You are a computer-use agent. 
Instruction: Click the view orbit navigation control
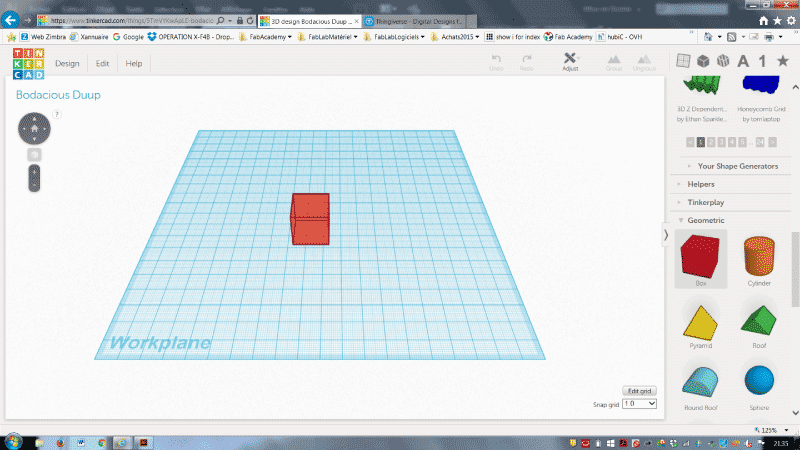[34, 129]
